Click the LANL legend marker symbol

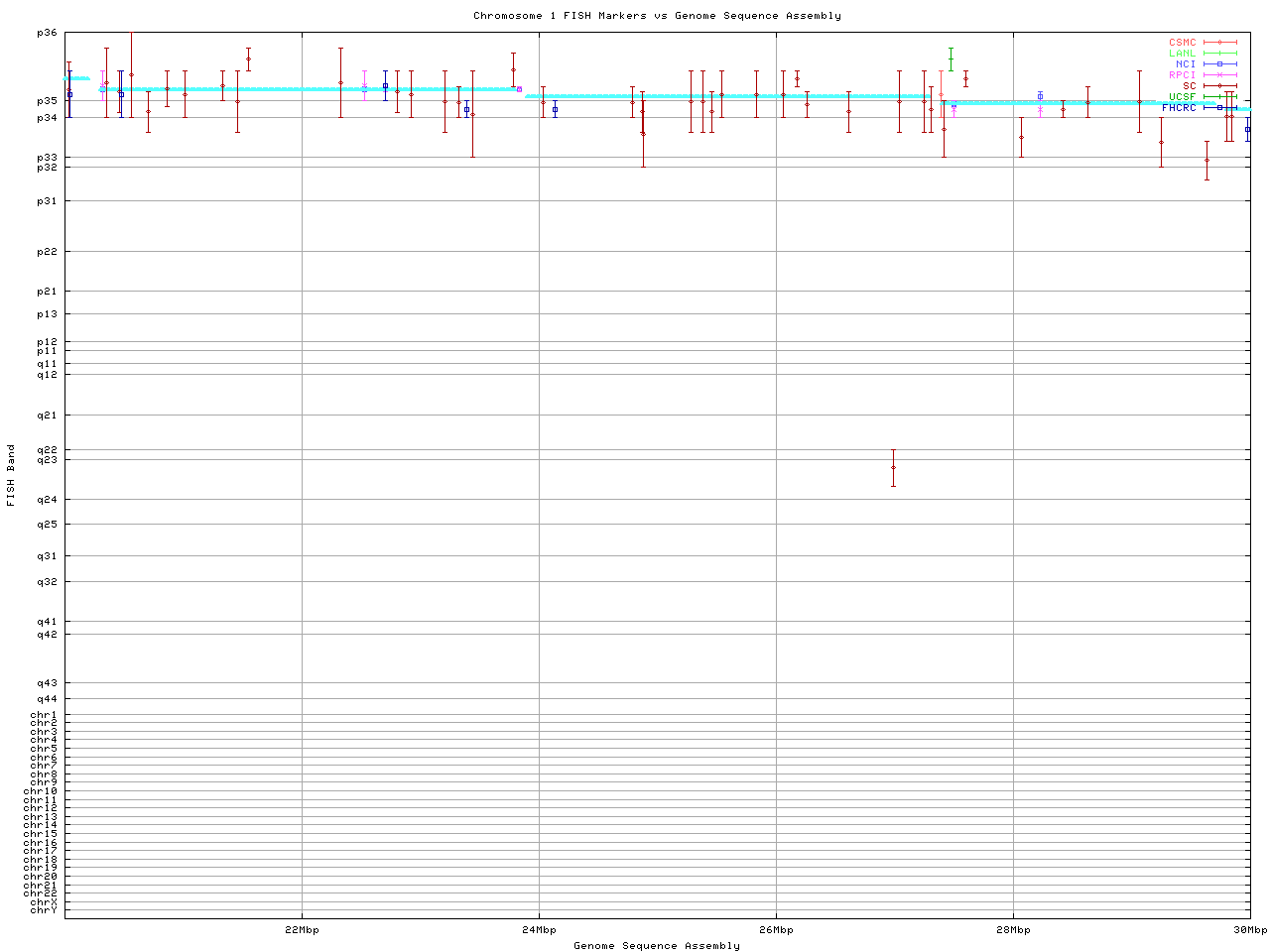click(x=1219, y=54)
